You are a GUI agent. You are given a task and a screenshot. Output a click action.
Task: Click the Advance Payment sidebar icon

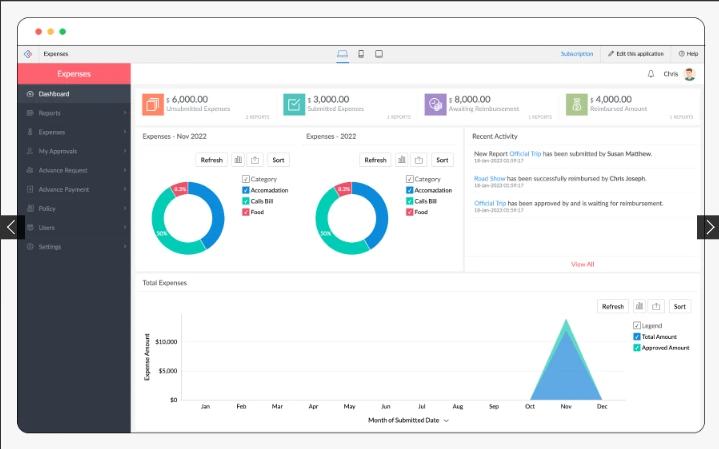click(x=30, y=189)
